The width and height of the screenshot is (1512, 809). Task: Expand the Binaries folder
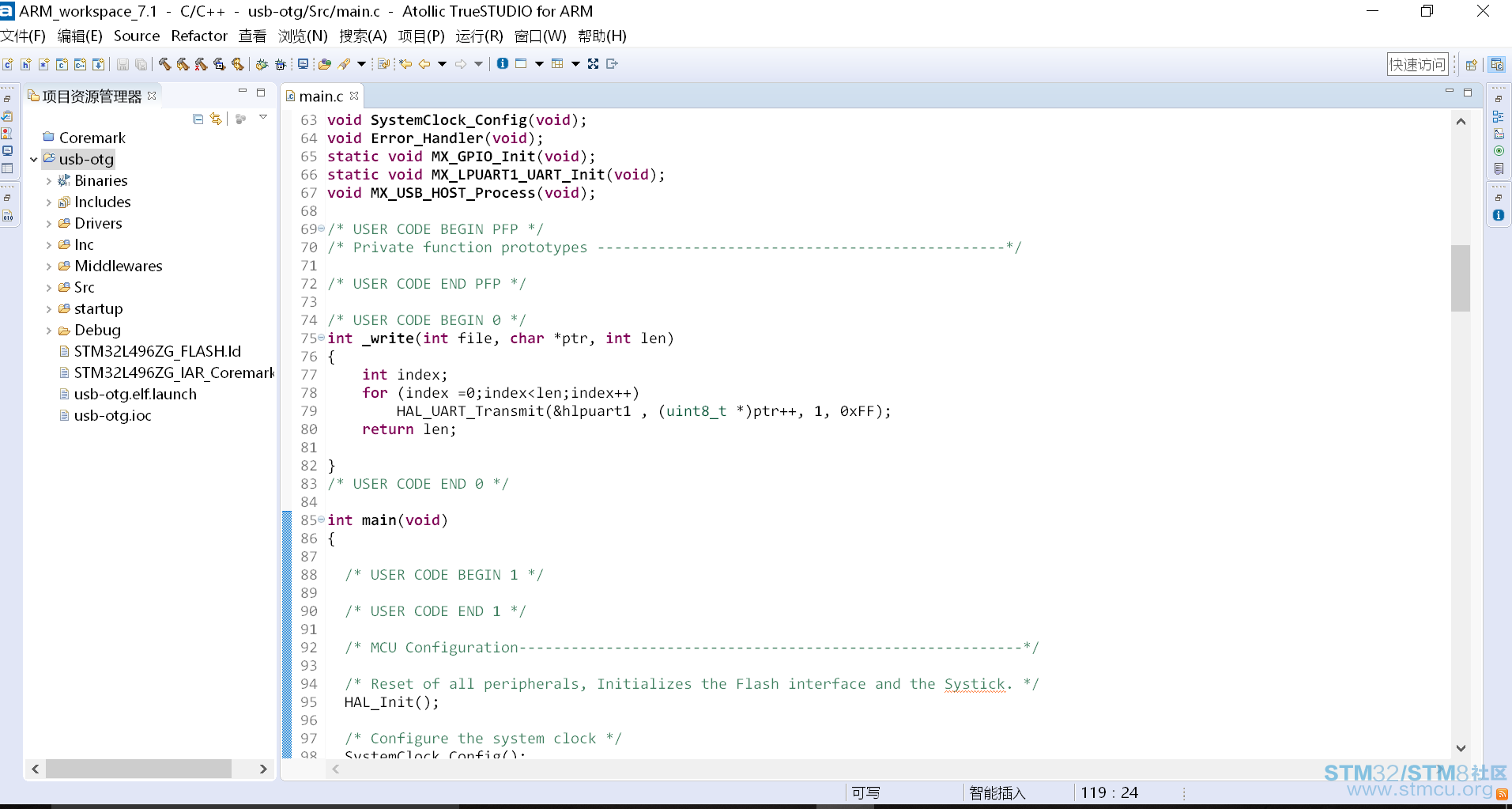click(x=49, y=181)
